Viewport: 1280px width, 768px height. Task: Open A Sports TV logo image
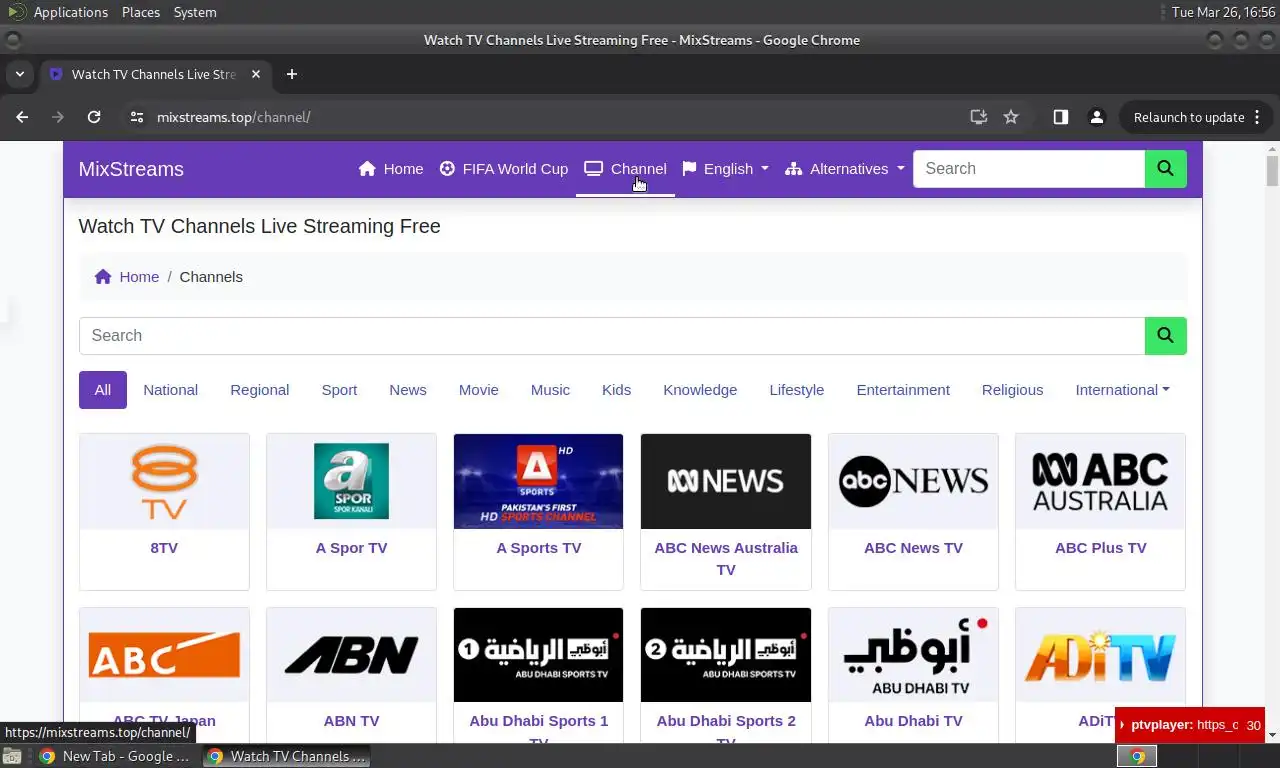[x=538, y=481]
